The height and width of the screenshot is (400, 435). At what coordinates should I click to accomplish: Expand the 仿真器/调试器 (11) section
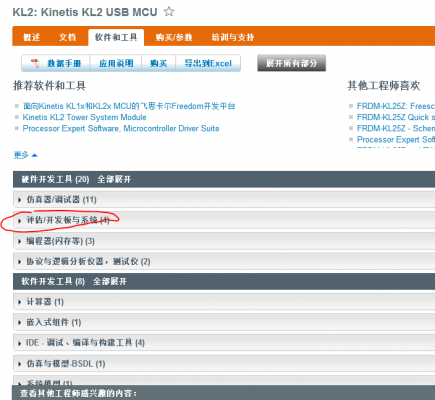tap(224, 200)
